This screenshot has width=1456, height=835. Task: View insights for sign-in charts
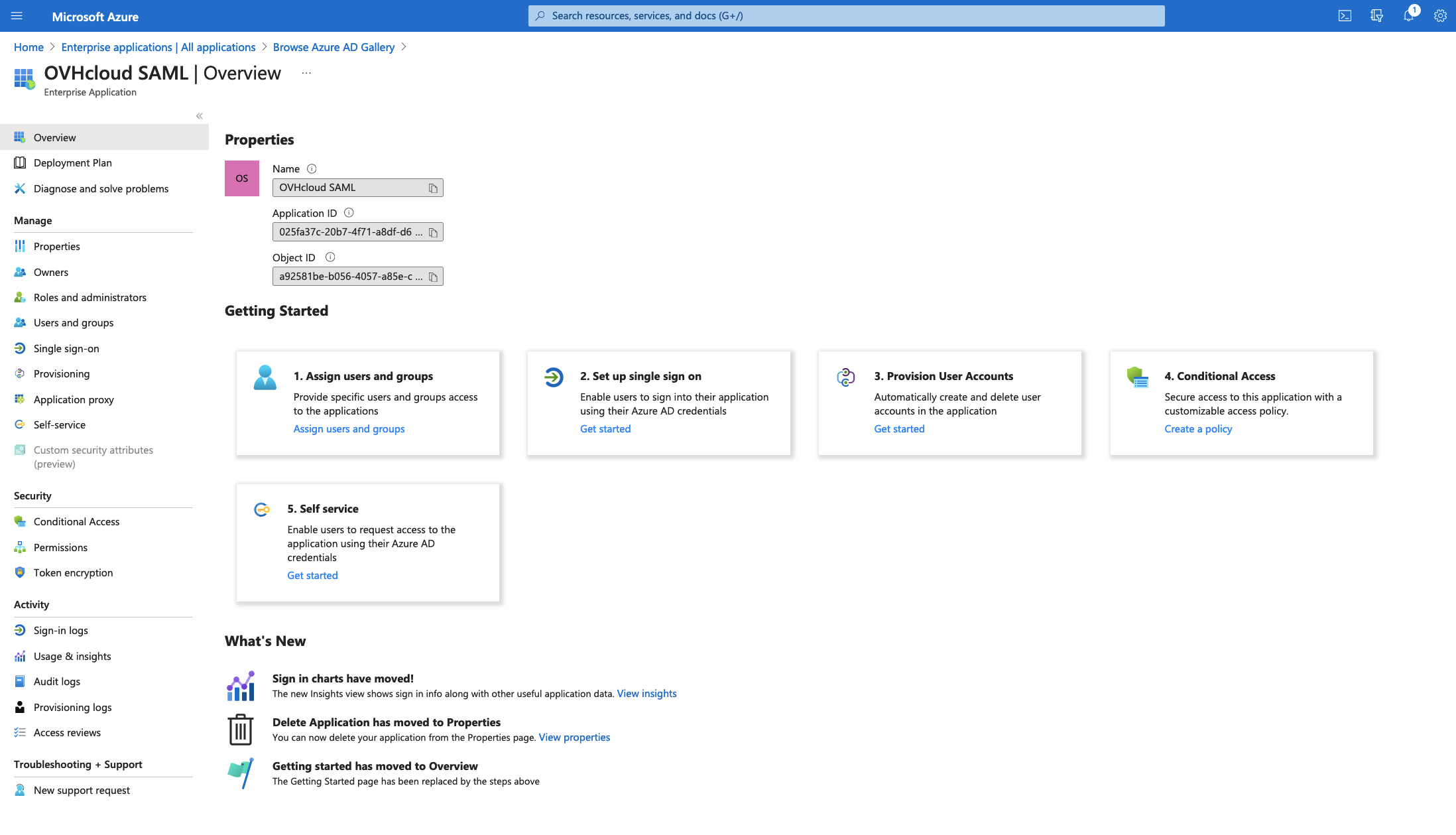click(x=647, y=693)
